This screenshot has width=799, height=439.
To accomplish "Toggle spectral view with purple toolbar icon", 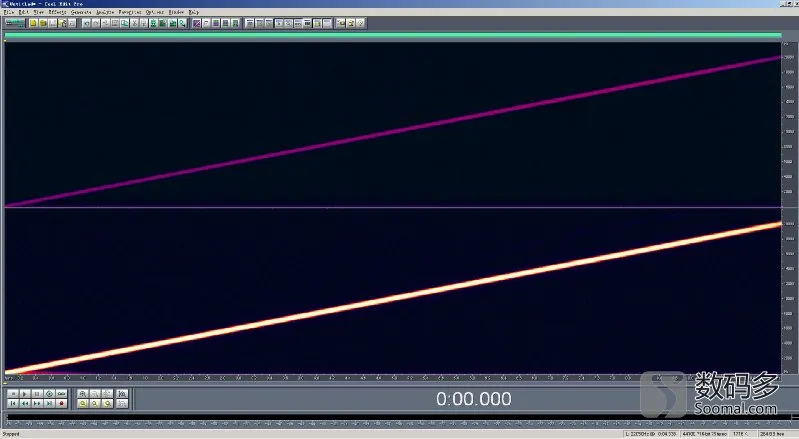I will (x=197, y=23).
